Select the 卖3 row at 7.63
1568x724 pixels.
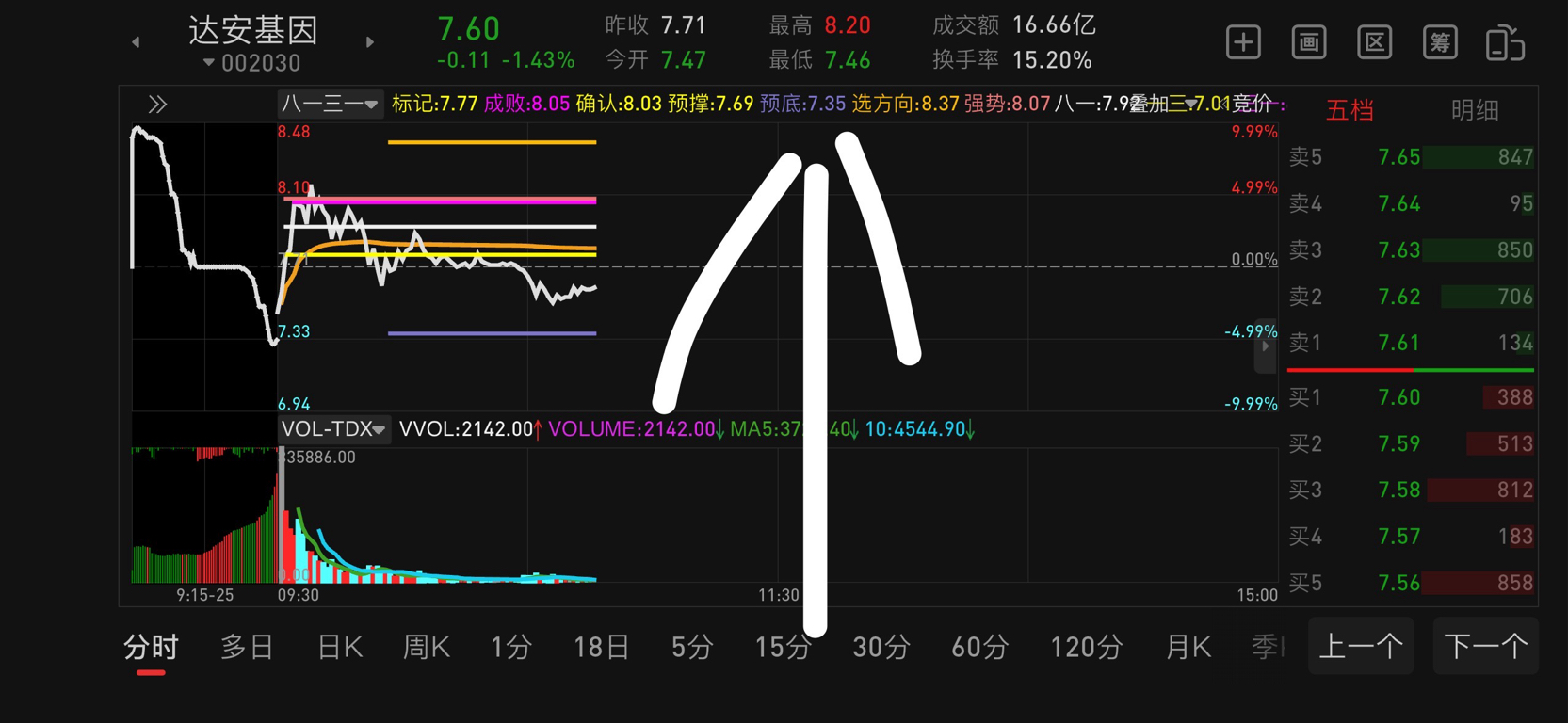click(x=1411, y=250)
